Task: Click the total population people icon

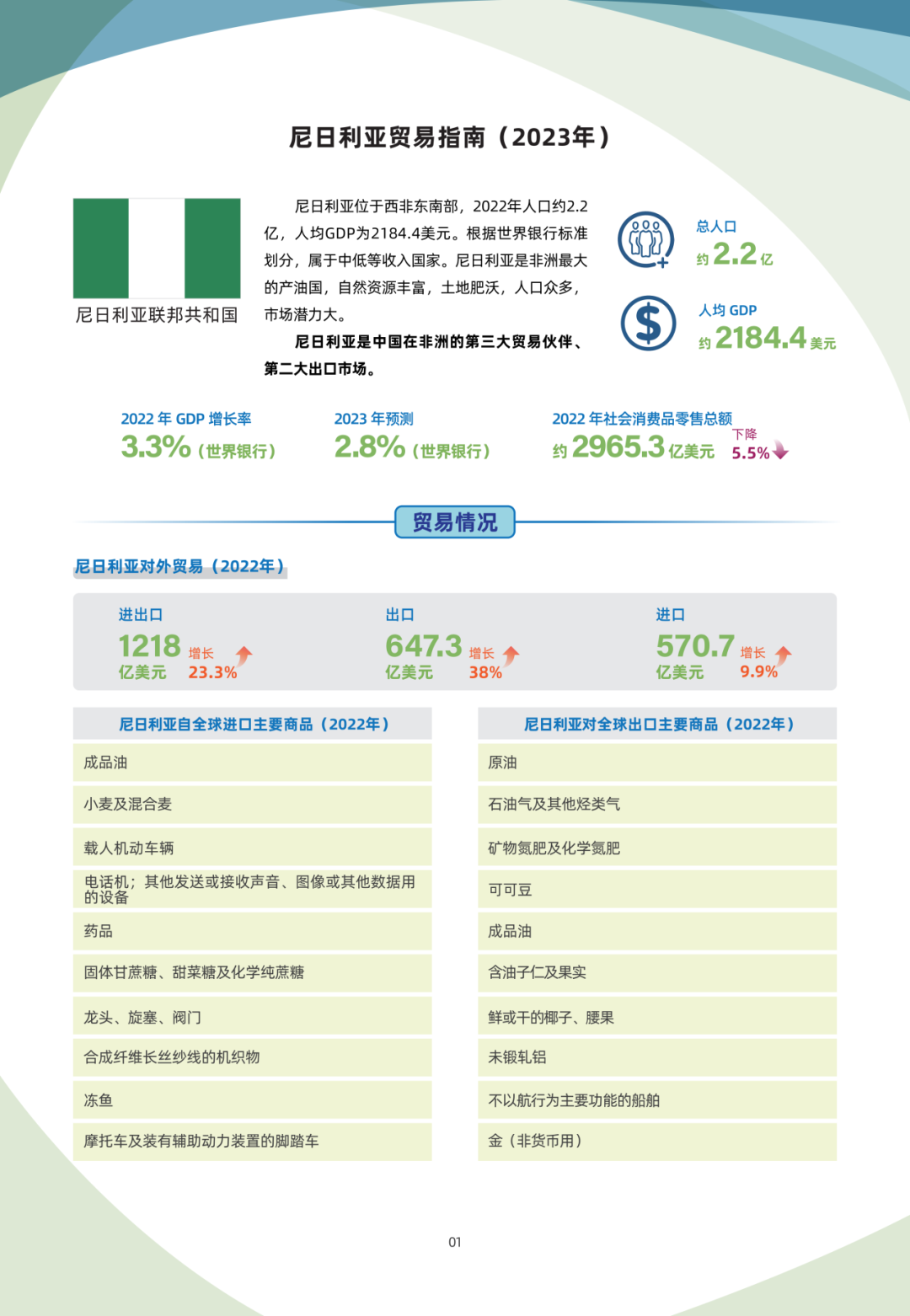Action: click(646, 240)
